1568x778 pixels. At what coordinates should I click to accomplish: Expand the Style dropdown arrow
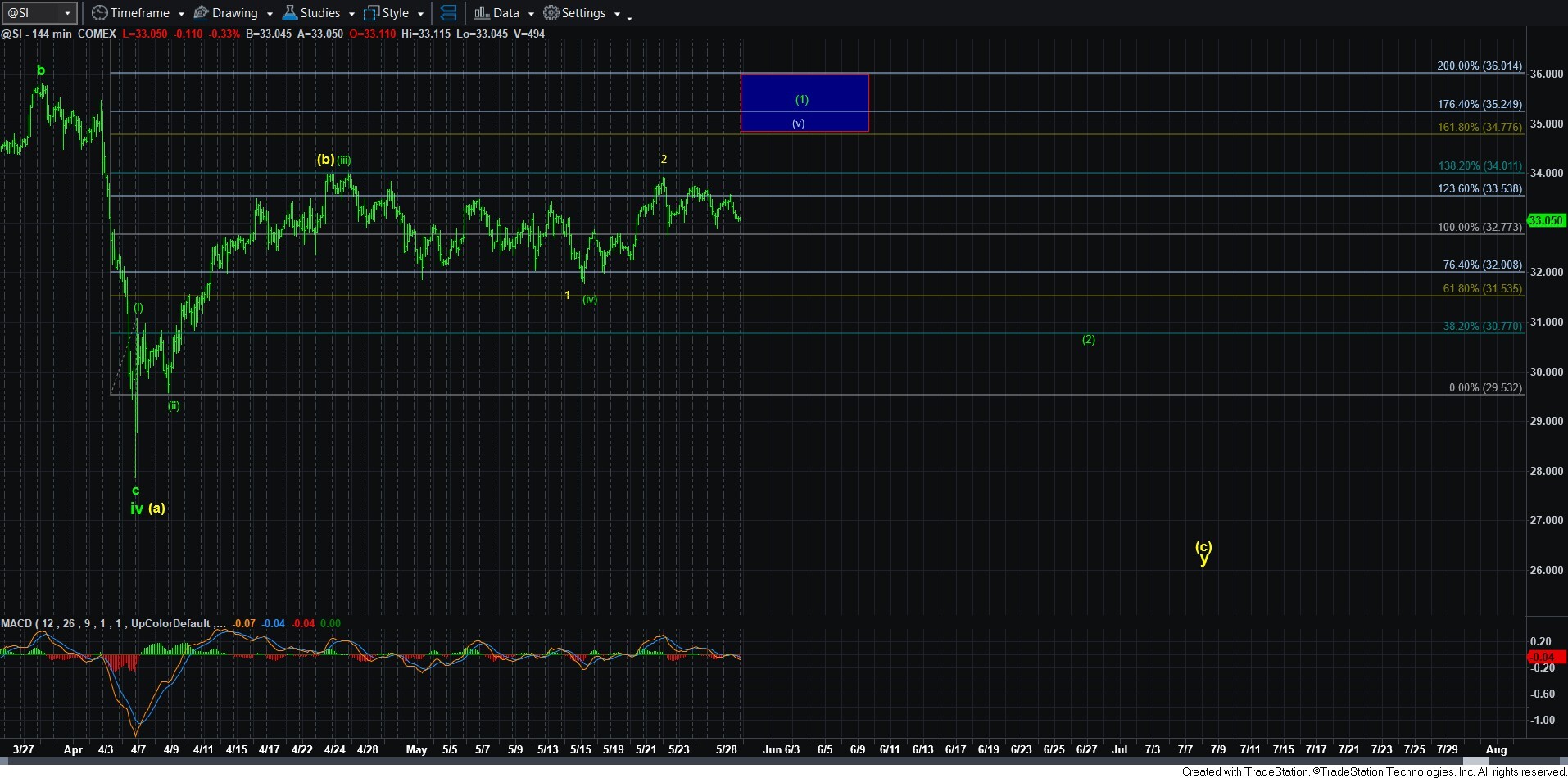point(420,14)
